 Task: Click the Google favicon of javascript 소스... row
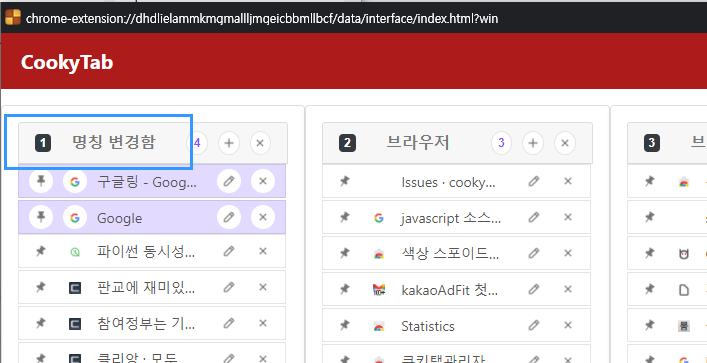click(x=379, y=218)
